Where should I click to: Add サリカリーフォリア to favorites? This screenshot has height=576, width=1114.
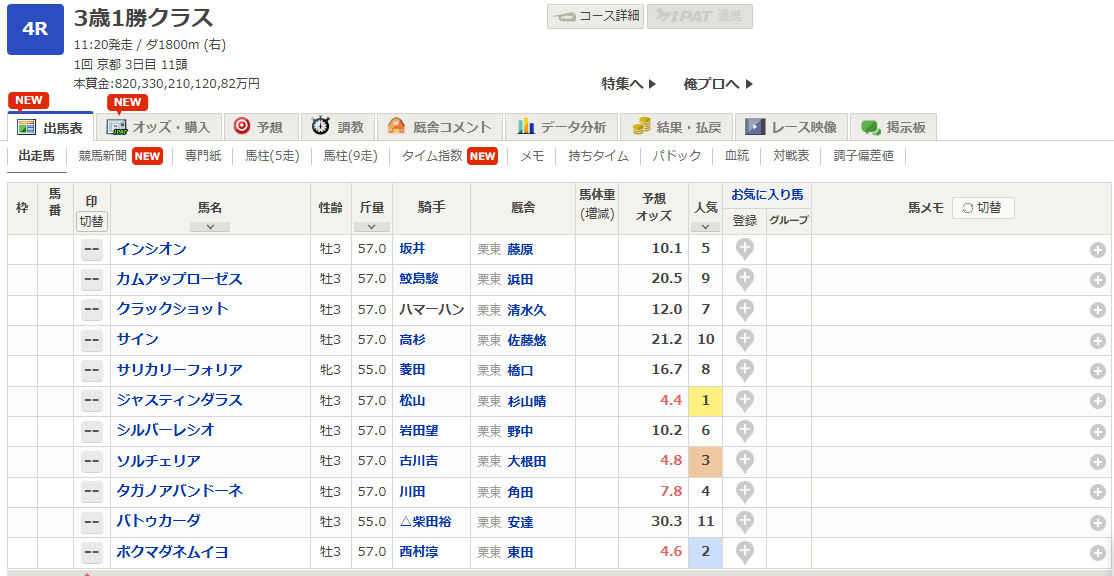click(x=744, y=371)
